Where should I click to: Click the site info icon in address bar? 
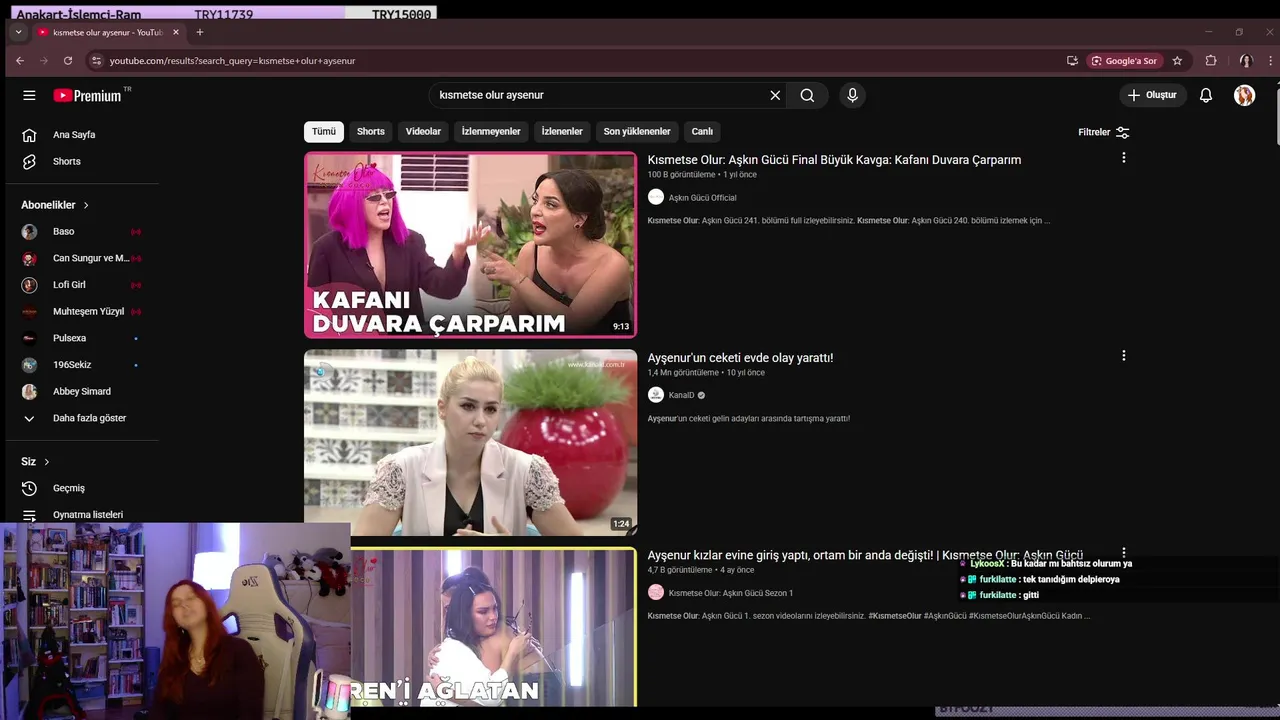coord(96,61)
